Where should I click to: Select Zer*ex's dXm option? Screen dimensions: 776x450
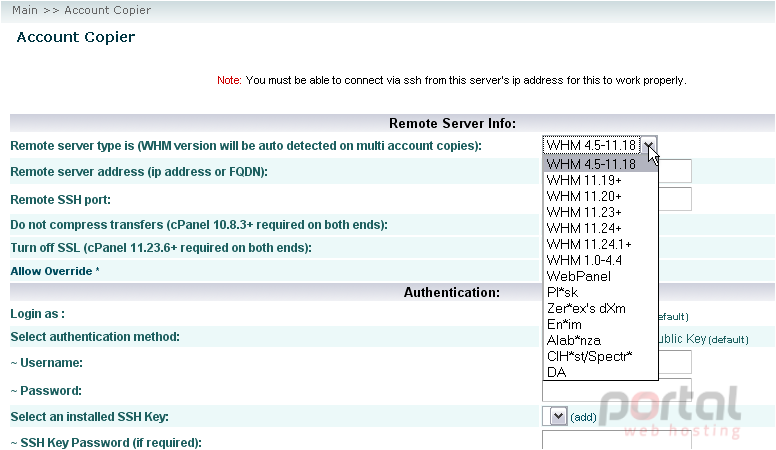coord(600,308)
